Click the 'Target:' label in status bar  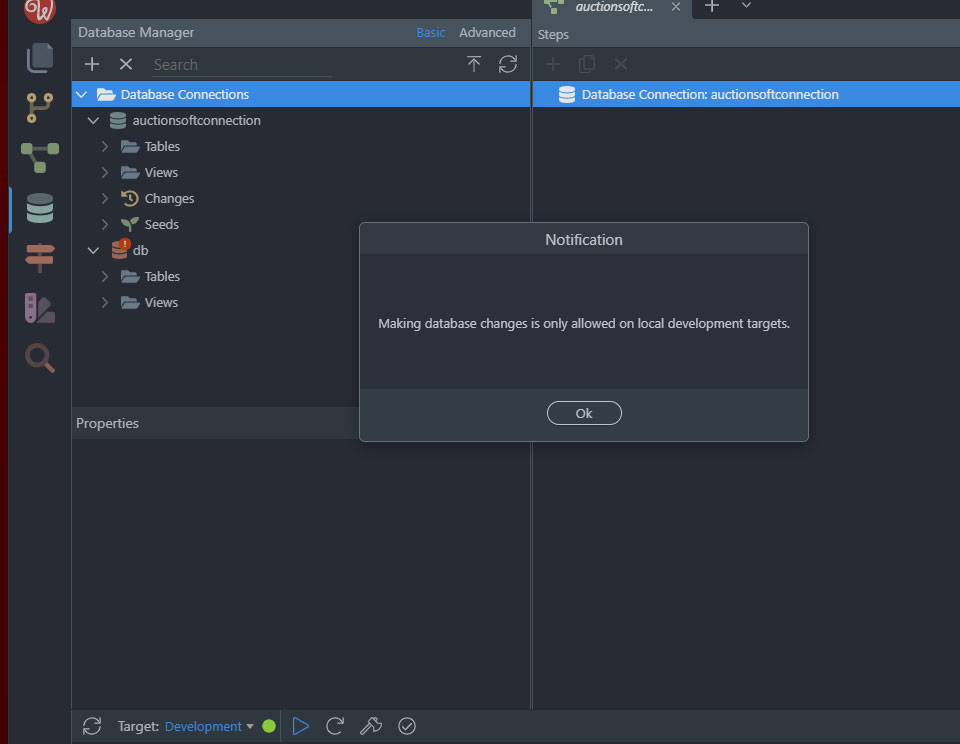click(x=138, y=726)
